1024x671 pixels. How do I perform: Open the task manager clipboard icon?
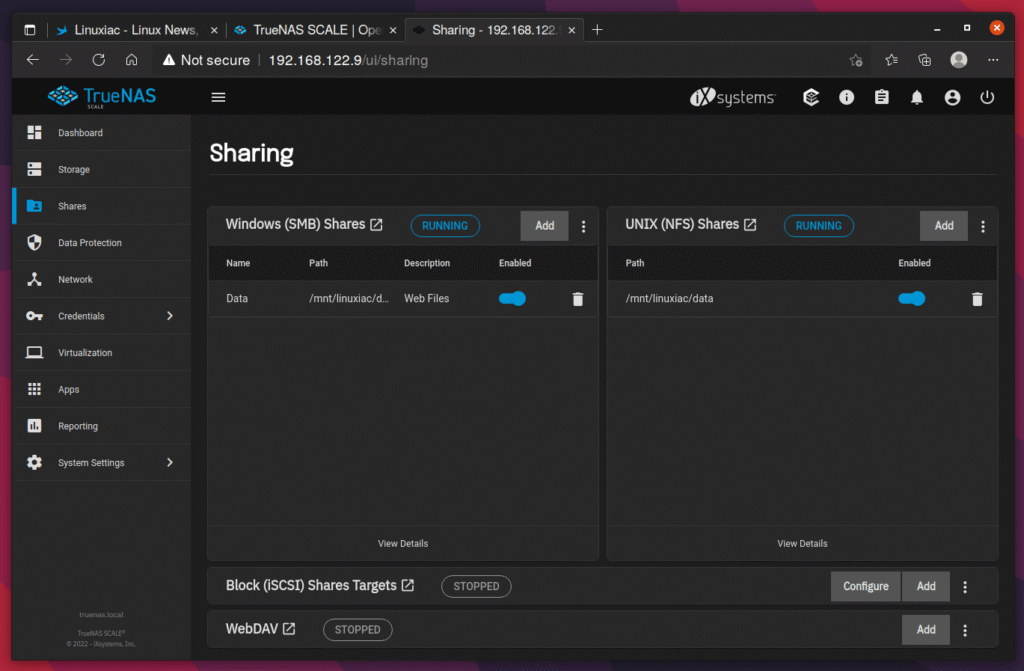(x=881, y=97)
